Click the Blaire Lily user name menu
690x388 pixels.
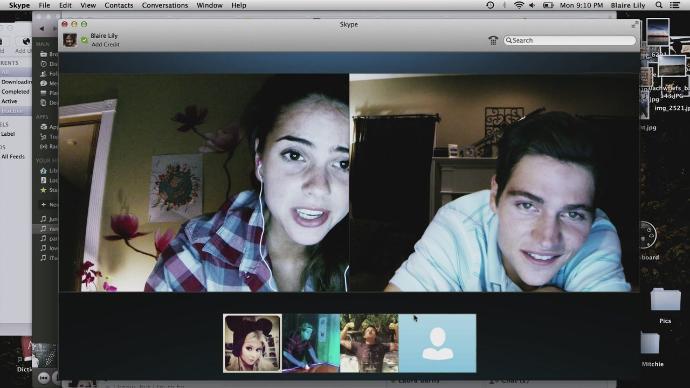coord(628,5)
